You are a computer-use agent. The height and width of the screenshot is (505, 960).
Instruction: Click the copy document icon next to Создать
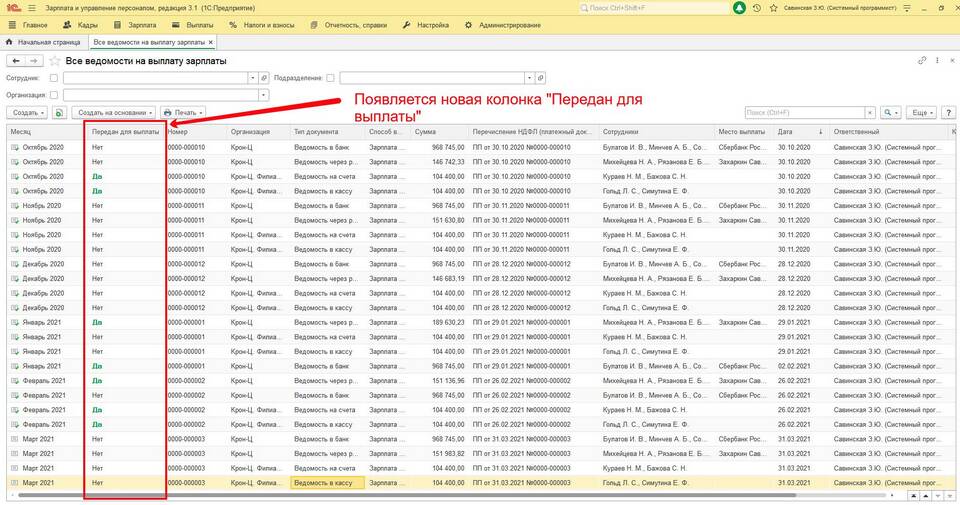pyautogui.click(x=59, y=113)
